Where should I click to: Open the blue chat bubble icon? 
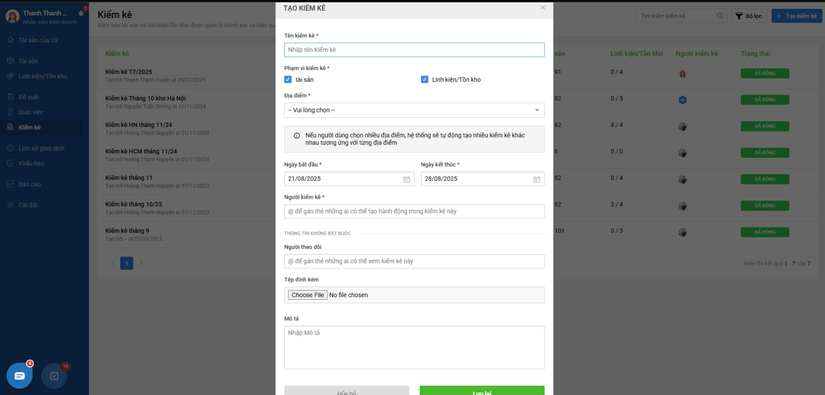click(19, 376)
